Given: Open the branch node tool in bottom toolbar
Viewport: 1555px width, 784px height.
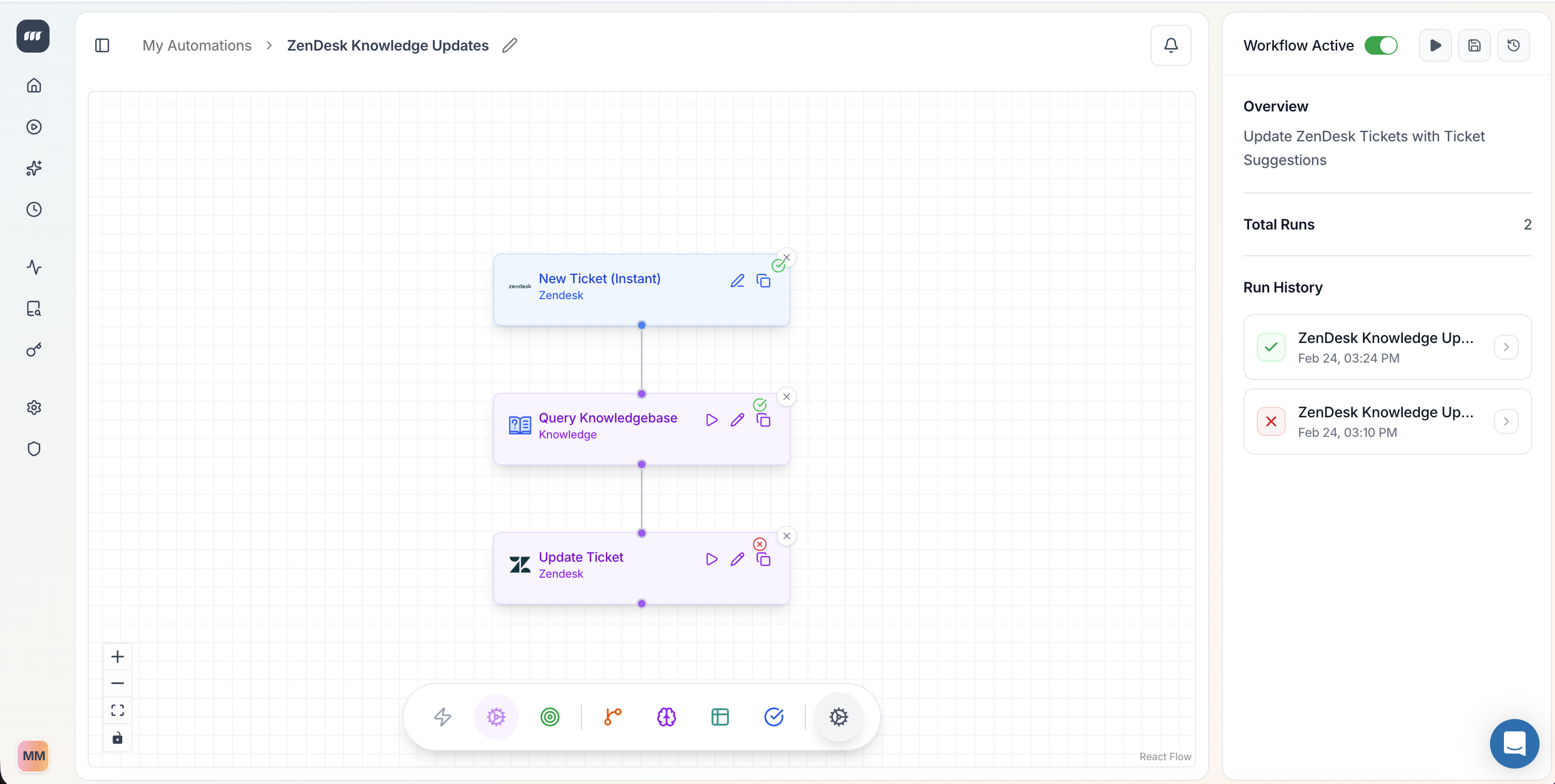Looking at the screenshot, I should click(613, 716).
